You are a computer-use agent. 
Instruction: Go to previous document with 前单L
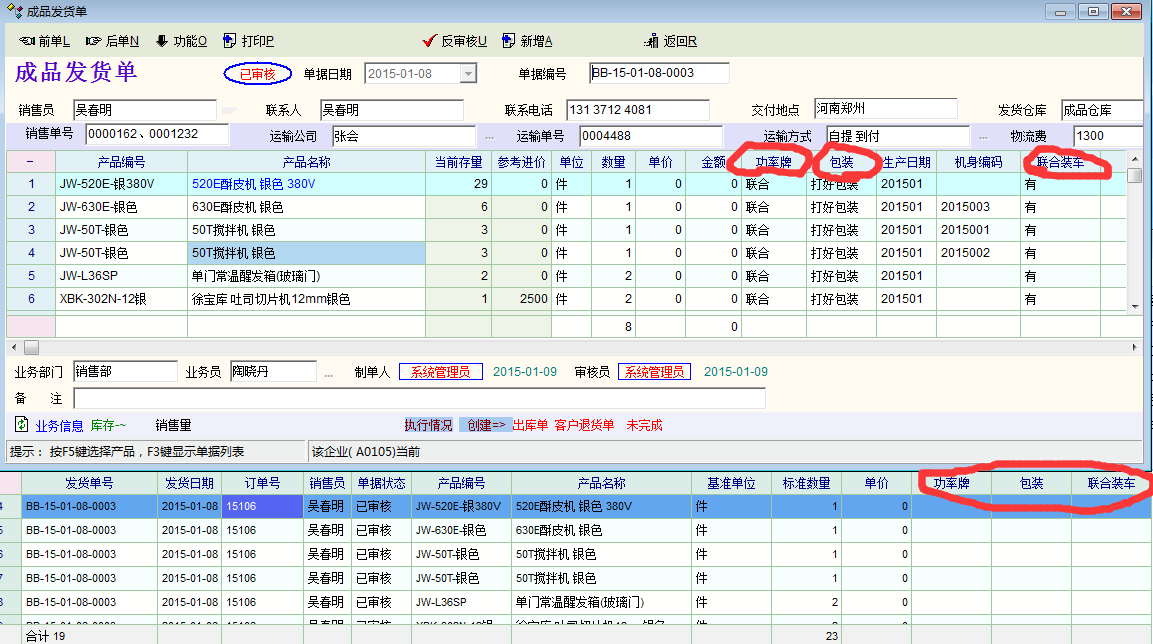(x=45, y=41)
